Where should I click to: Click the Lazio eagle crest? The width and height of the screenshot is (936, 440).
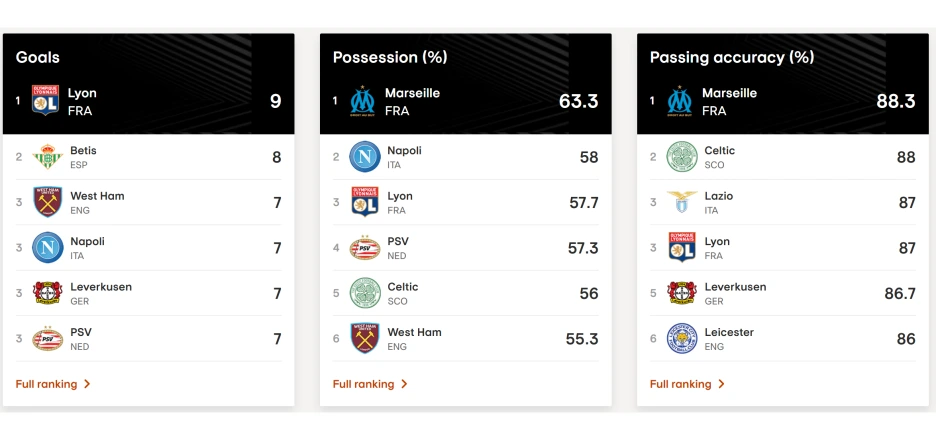pyautogui.click(x=682, y=202)
